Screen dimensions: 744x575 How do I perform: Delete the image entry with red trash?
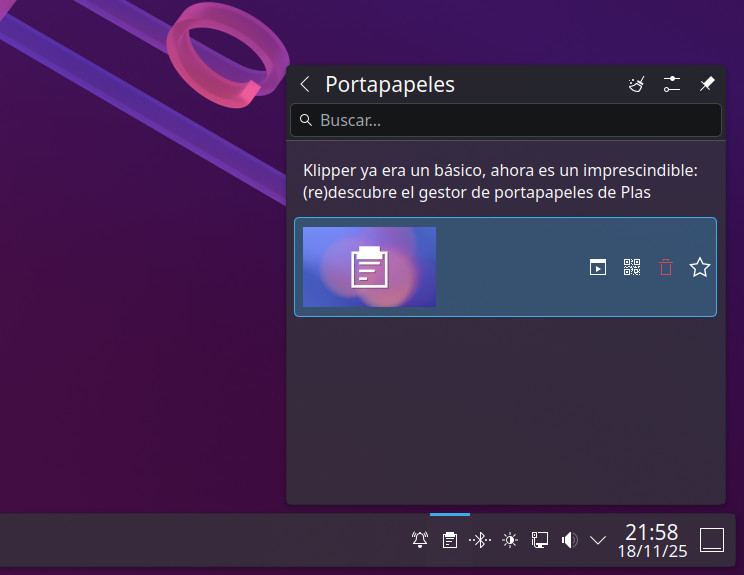click(666, 267)
